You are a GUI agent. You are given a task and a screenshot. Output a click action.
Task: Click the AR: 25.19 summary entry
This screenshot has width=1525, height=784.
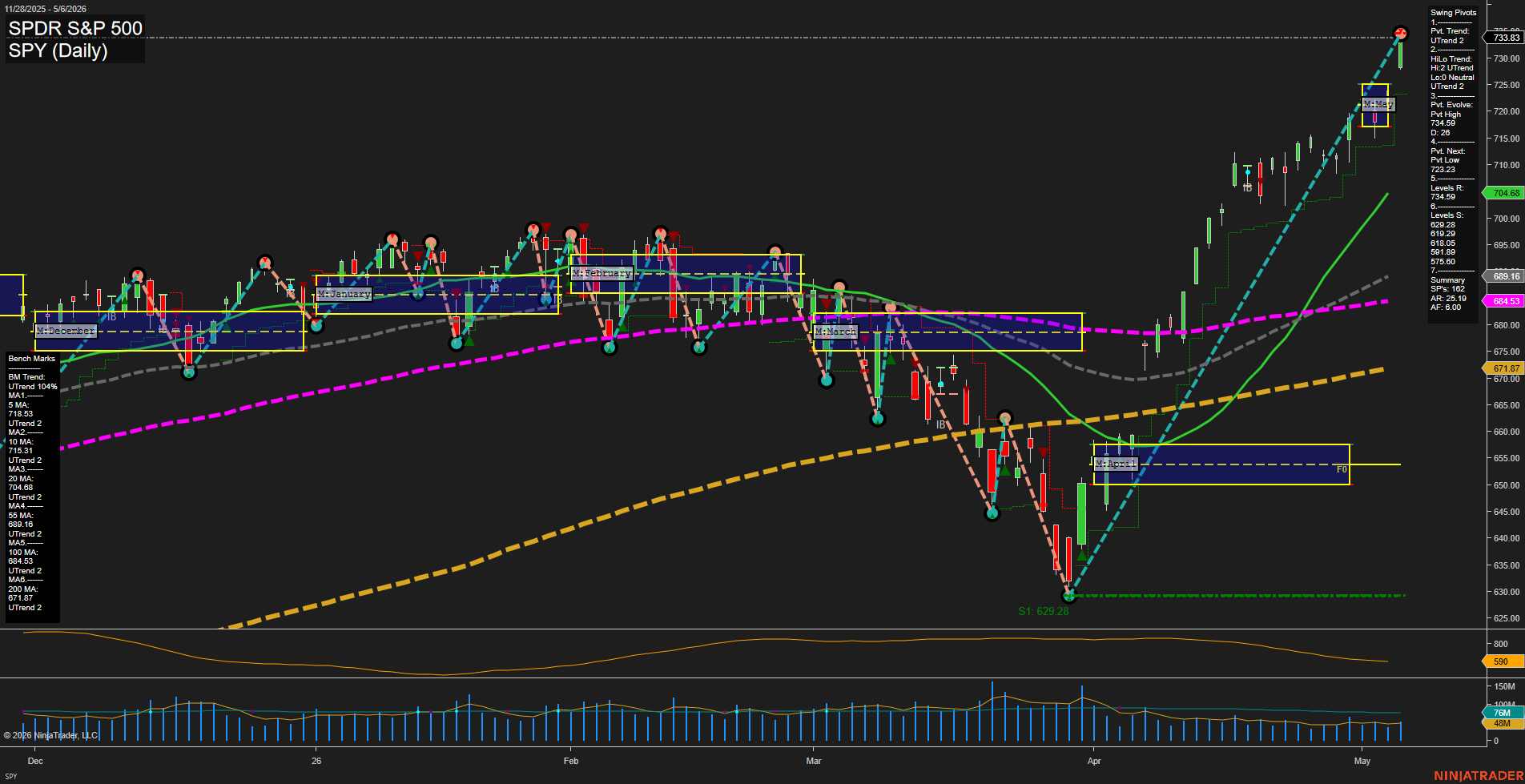(x=1448, y=299)
